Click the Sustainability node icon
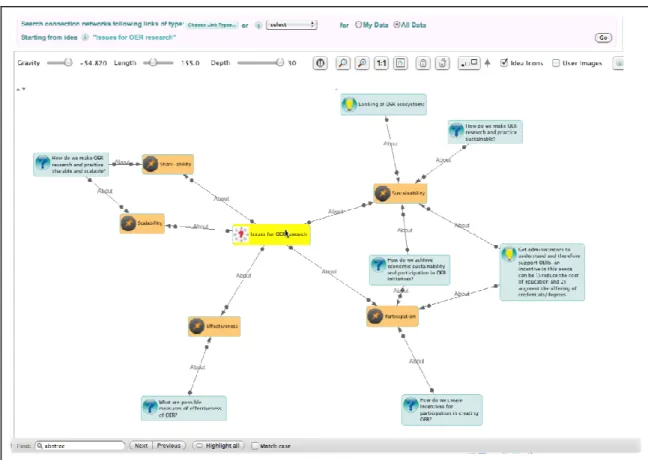 [x=382, y=193]
